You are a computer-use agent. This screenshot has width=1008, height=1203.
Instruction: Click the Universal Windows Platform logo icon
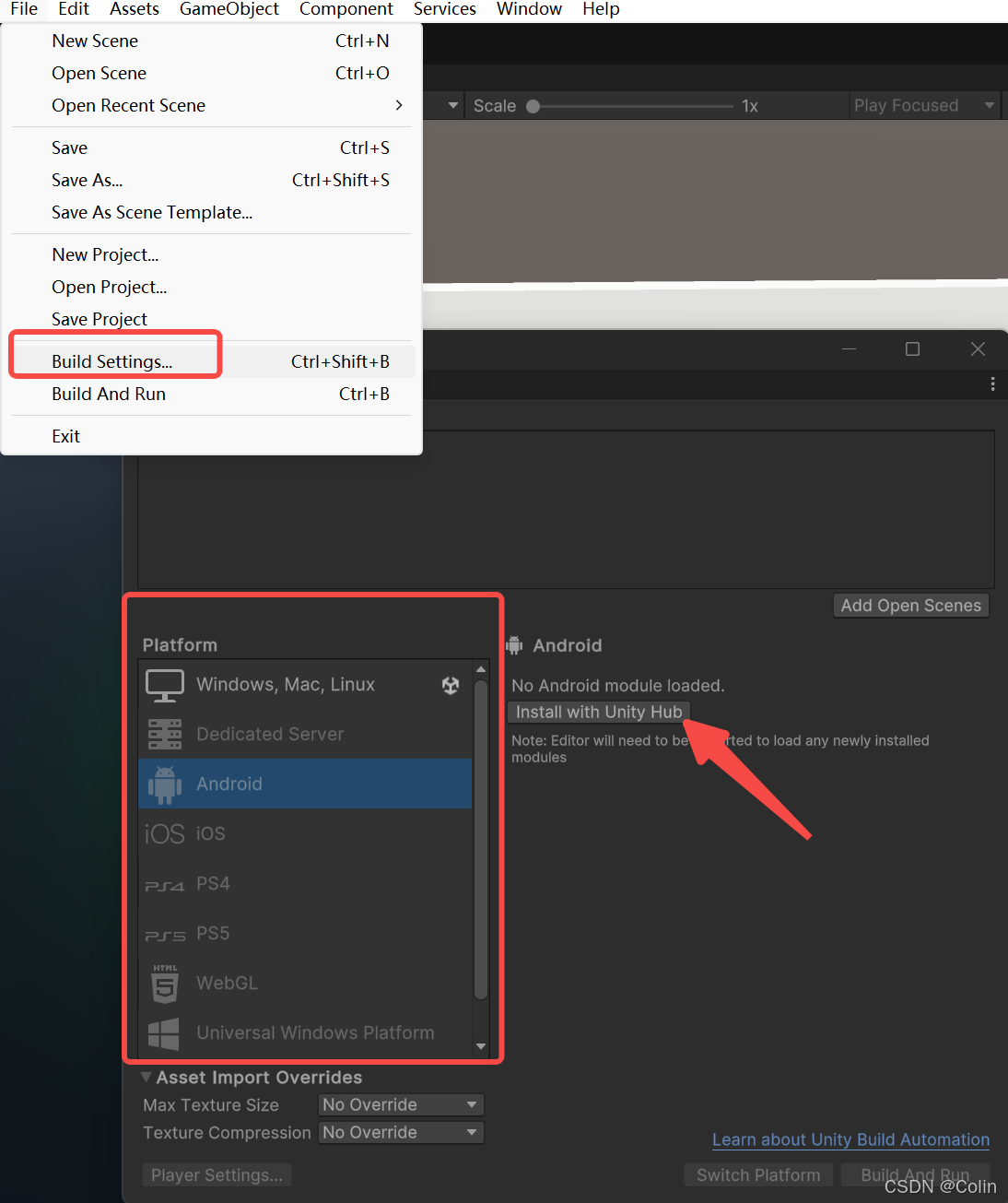pos(164,1033)
